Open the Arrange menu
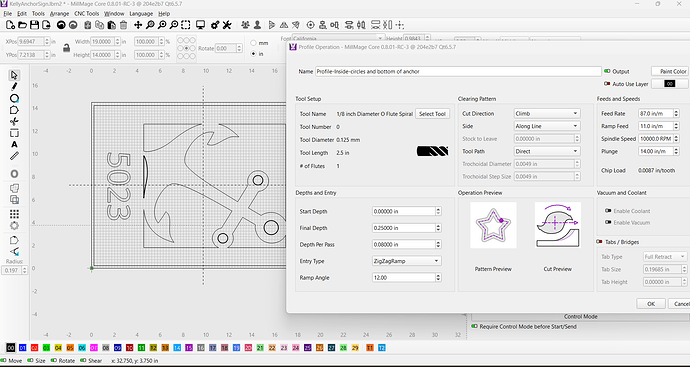This screenshot has width=690, height=367. [59, 14]
